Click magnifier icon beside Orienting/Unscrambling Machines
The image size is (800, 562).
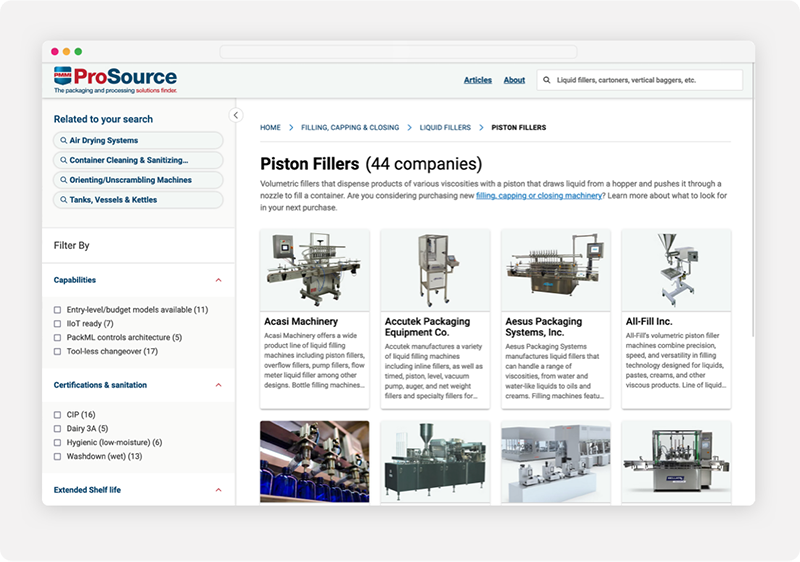pos(64,180)
